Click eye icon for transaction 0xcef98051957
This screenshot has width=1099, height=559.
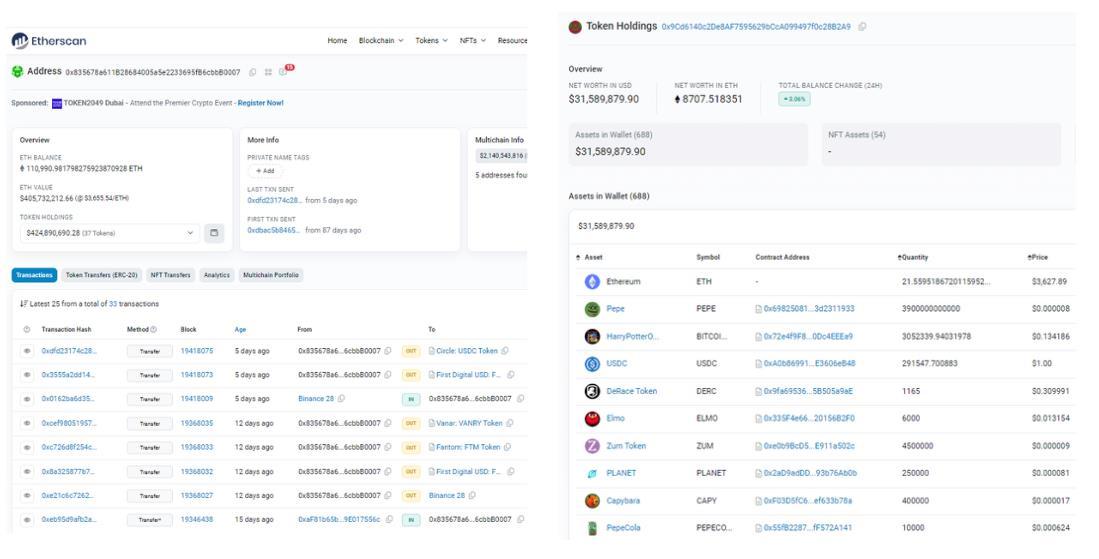pyautogui.click(x=27, y=423)
